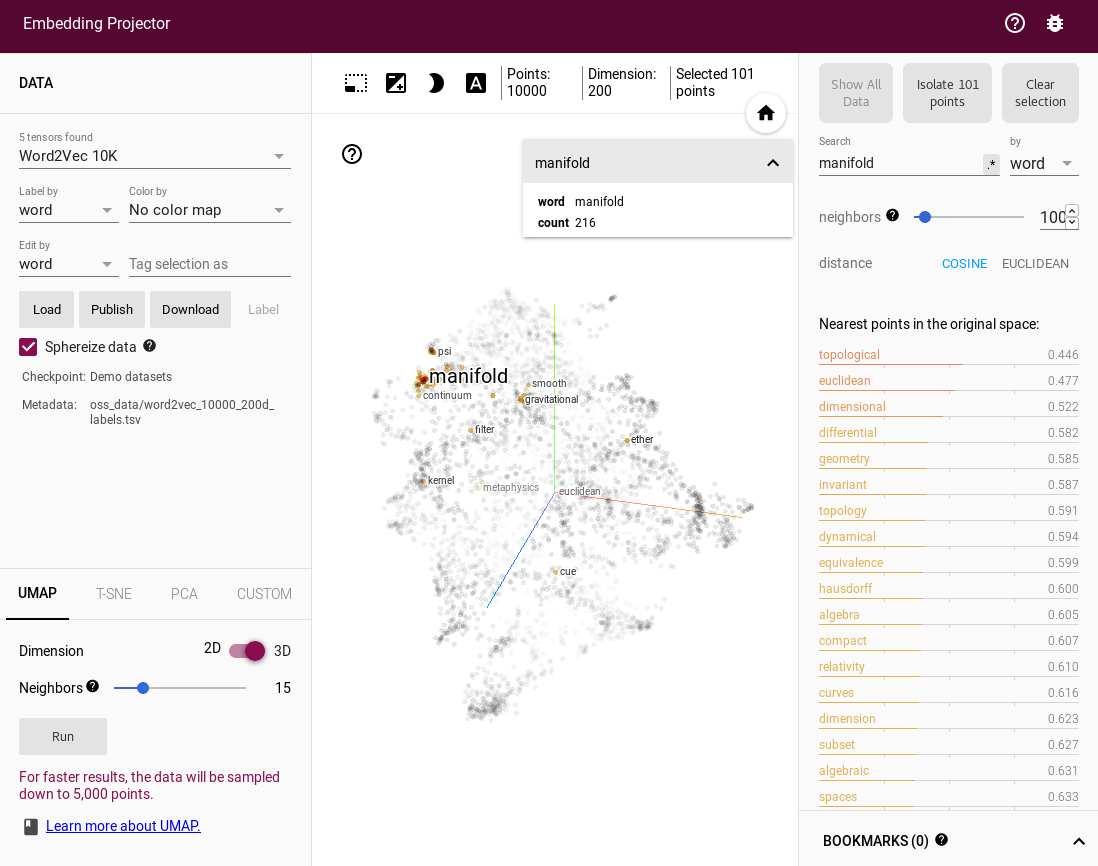Screen dimensions: 1098x866
Task: Activate the bounding box selection tool
Action: 356,83
